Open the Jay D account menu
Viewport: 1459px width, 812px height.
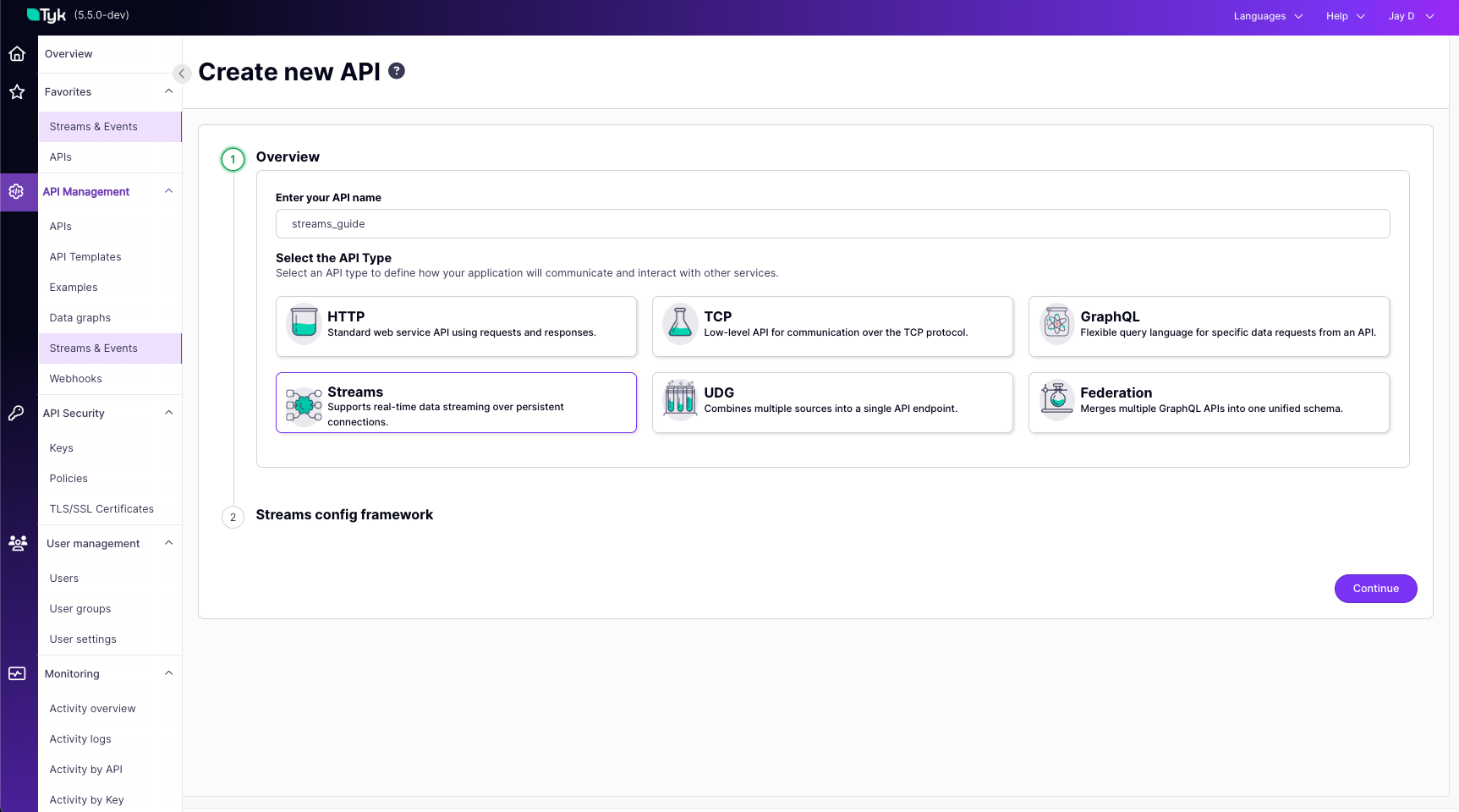(1409, 15)
